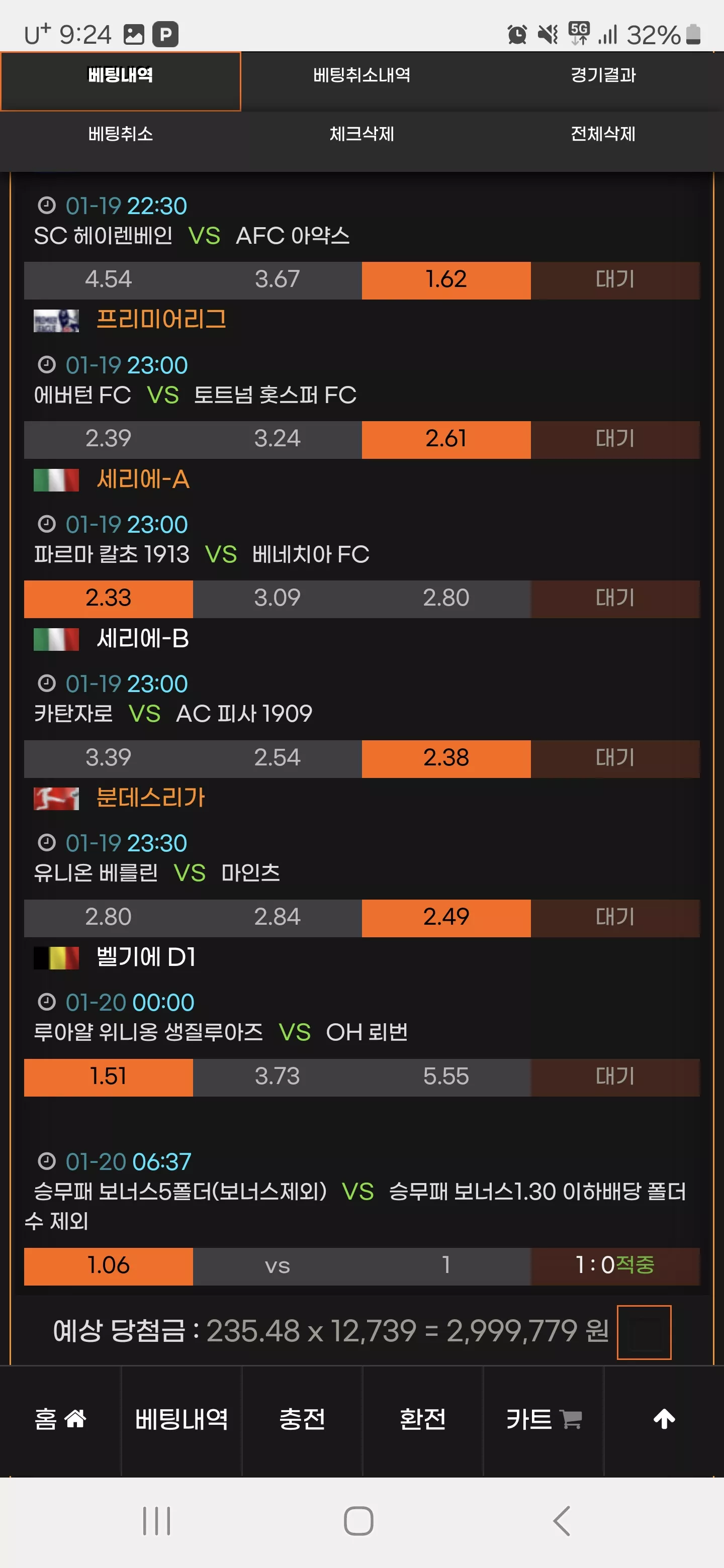Select the 2.33 odds for 파르마 칼초
This screenshot has height=1568, width=724.
tap(109, 599)
